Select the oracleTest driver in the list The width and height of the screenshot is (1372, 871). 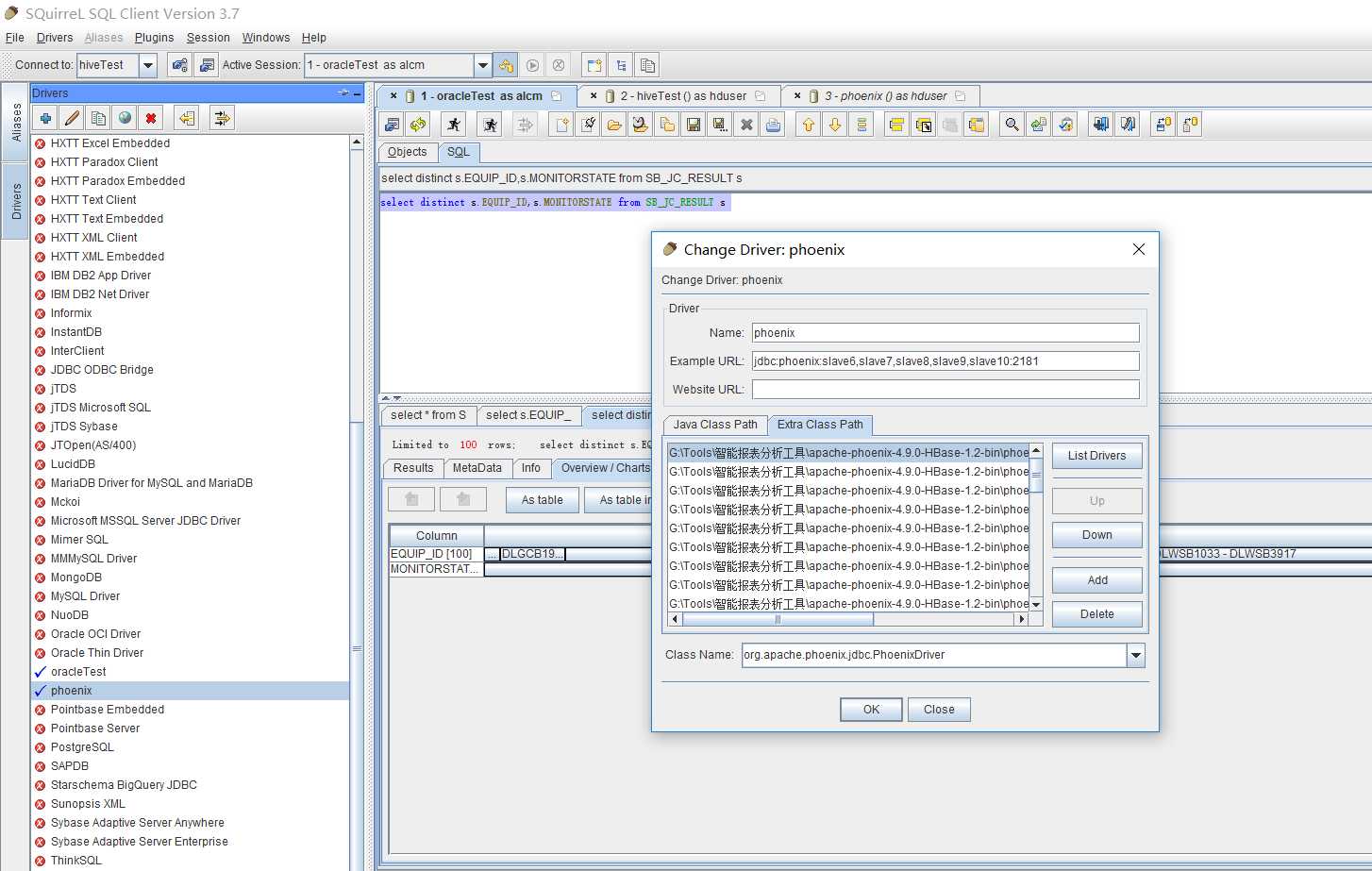[x=190, y=672]
